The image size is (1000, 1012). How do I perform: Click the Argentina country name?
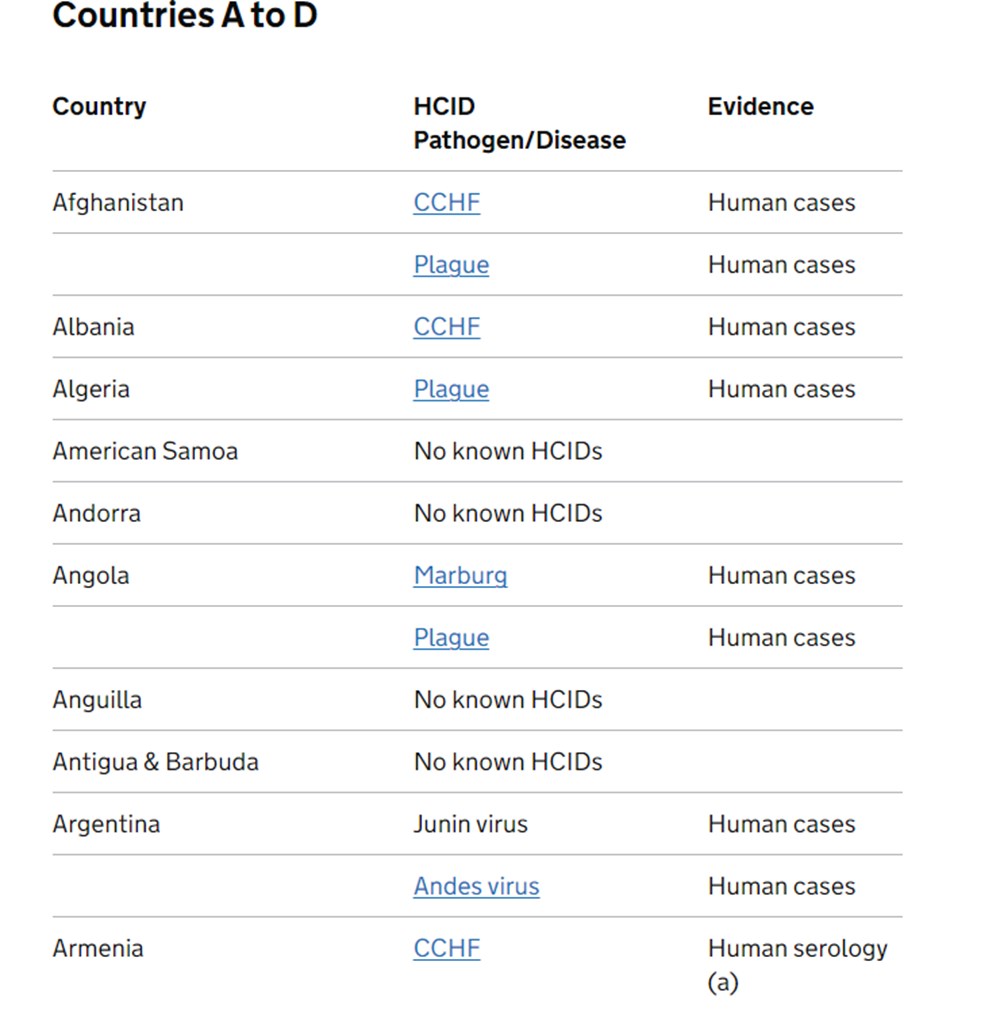click(106, 824)
